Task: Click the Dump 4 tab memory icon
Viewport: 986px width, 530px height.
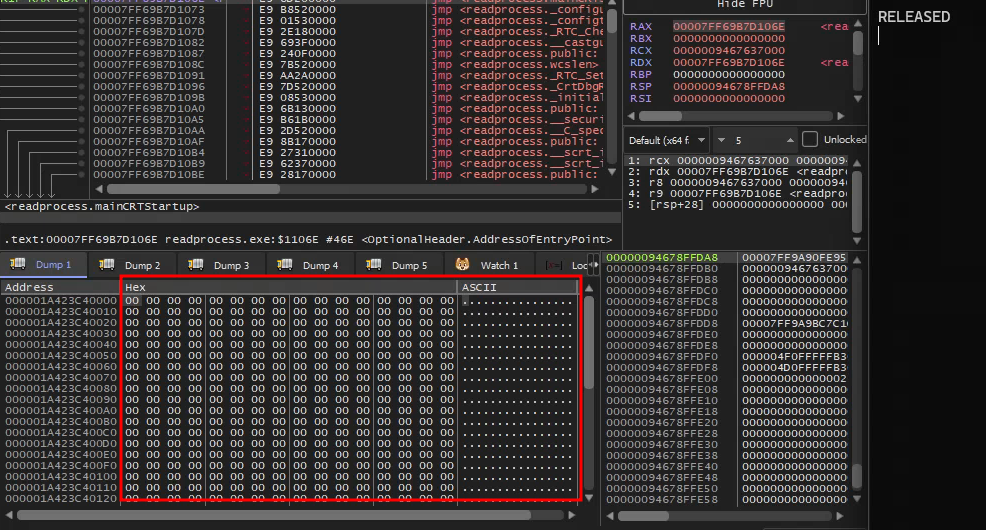Action: 285,265
